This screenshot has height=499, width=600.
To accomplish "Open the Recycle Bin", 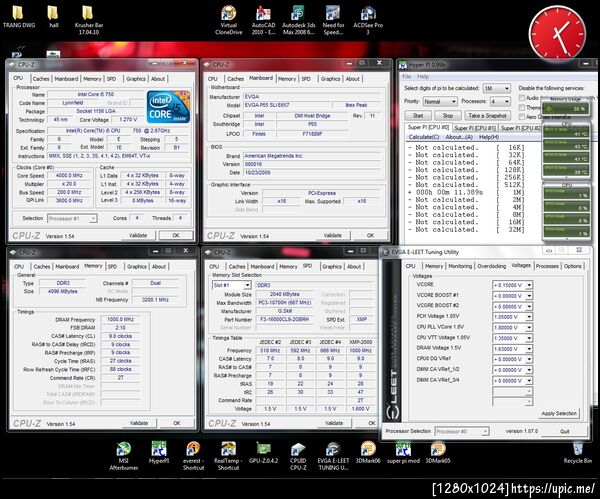I will click(577, 452).
